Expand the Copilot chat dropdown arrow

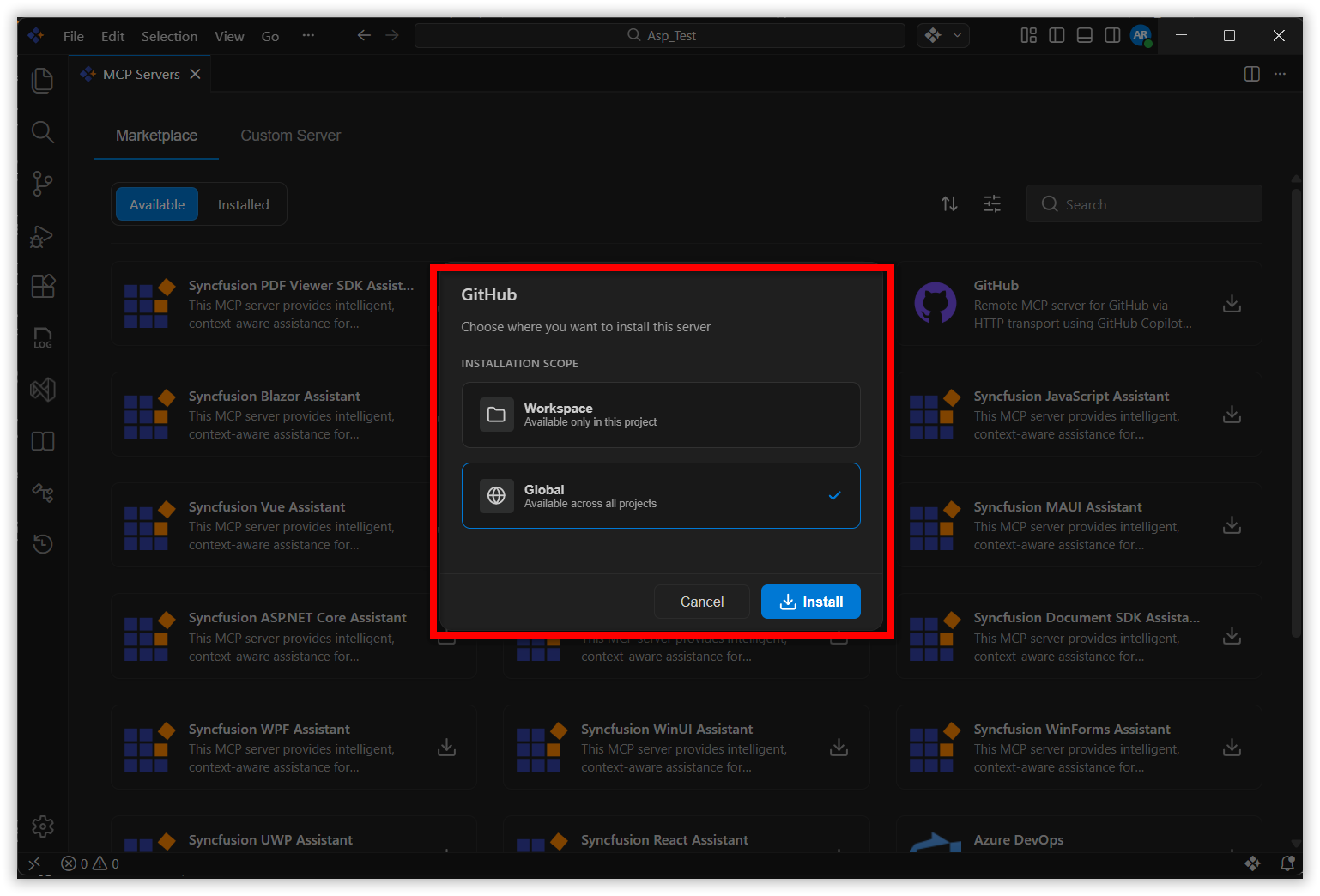(957, 35)
